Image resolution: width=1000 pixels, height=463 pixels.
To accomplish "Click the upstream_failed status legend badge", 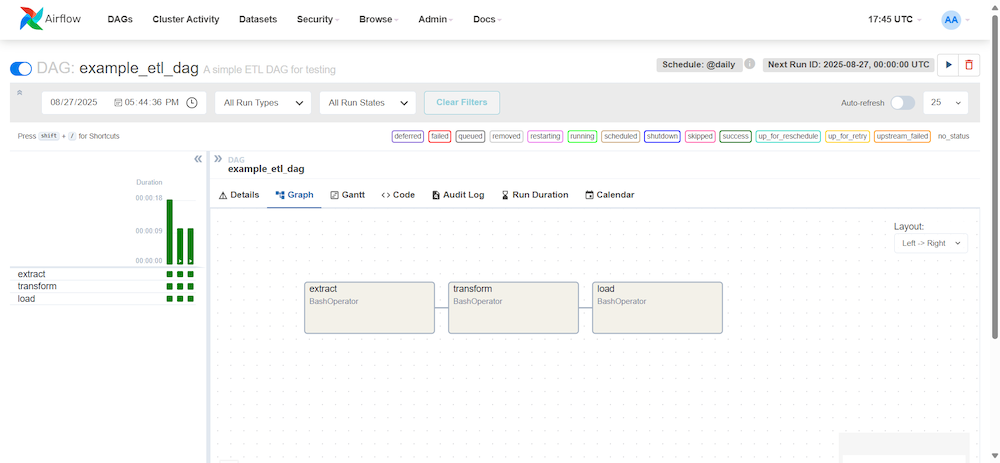I will coord(902,136).
